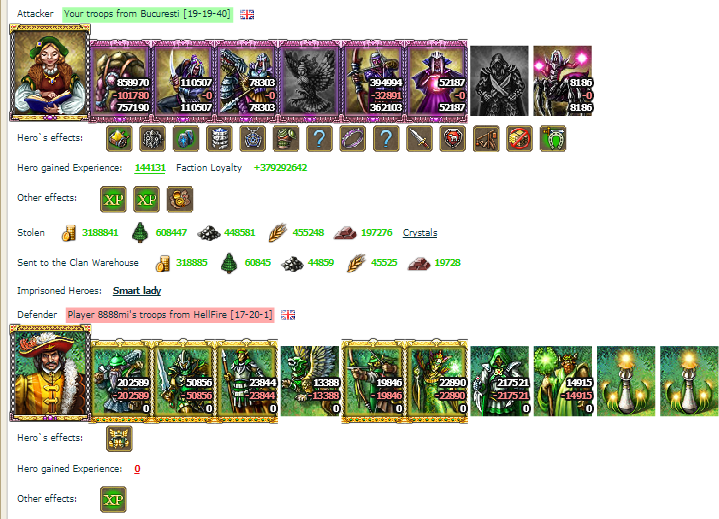
Task: Open the Crystals link in Stolen row
Action: click(x=420, y=232)
